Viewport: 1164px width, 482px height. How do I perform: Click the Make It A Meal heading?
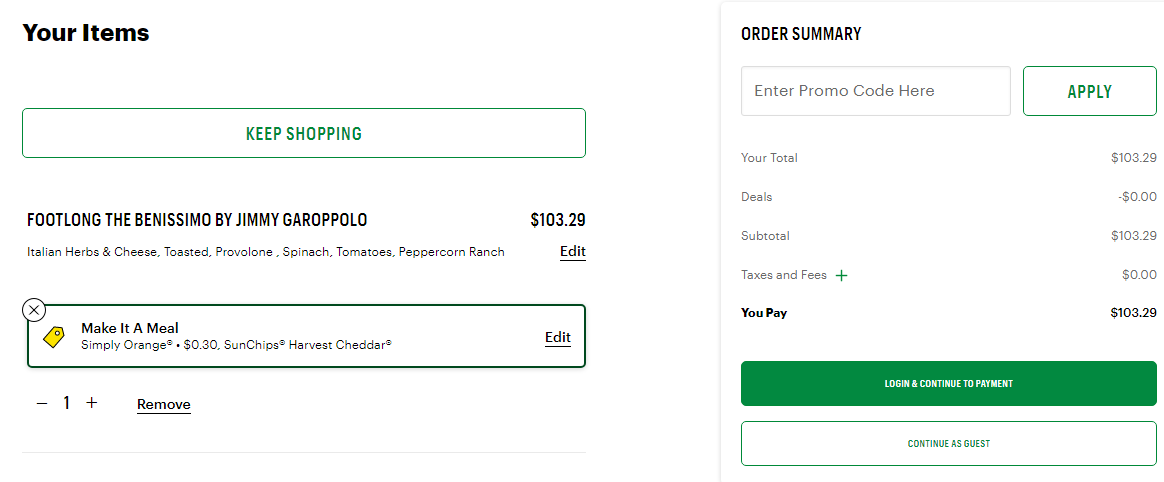tap(130, 328)
